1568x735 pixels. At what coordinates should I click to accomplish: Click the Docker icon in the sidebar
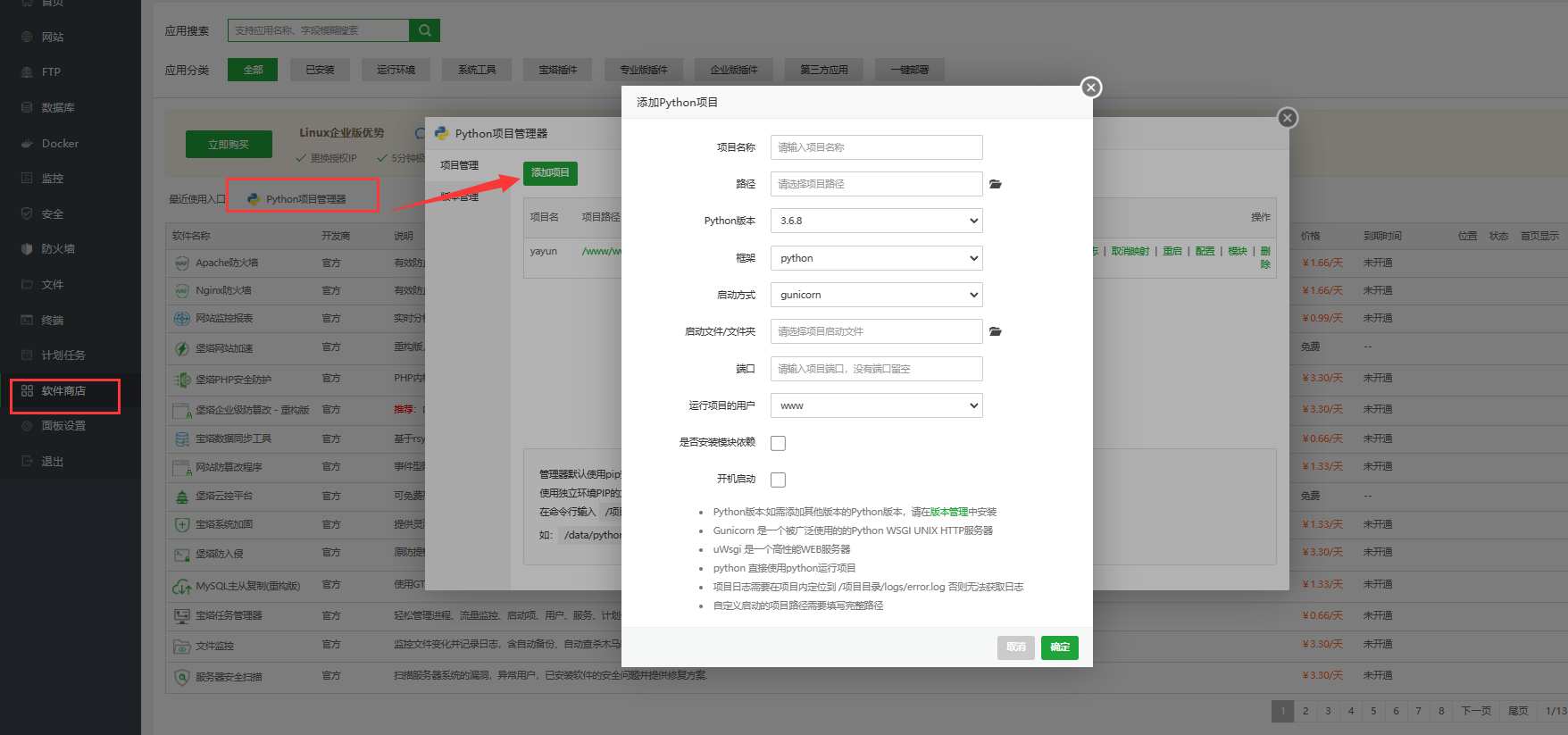pos(27,143)
